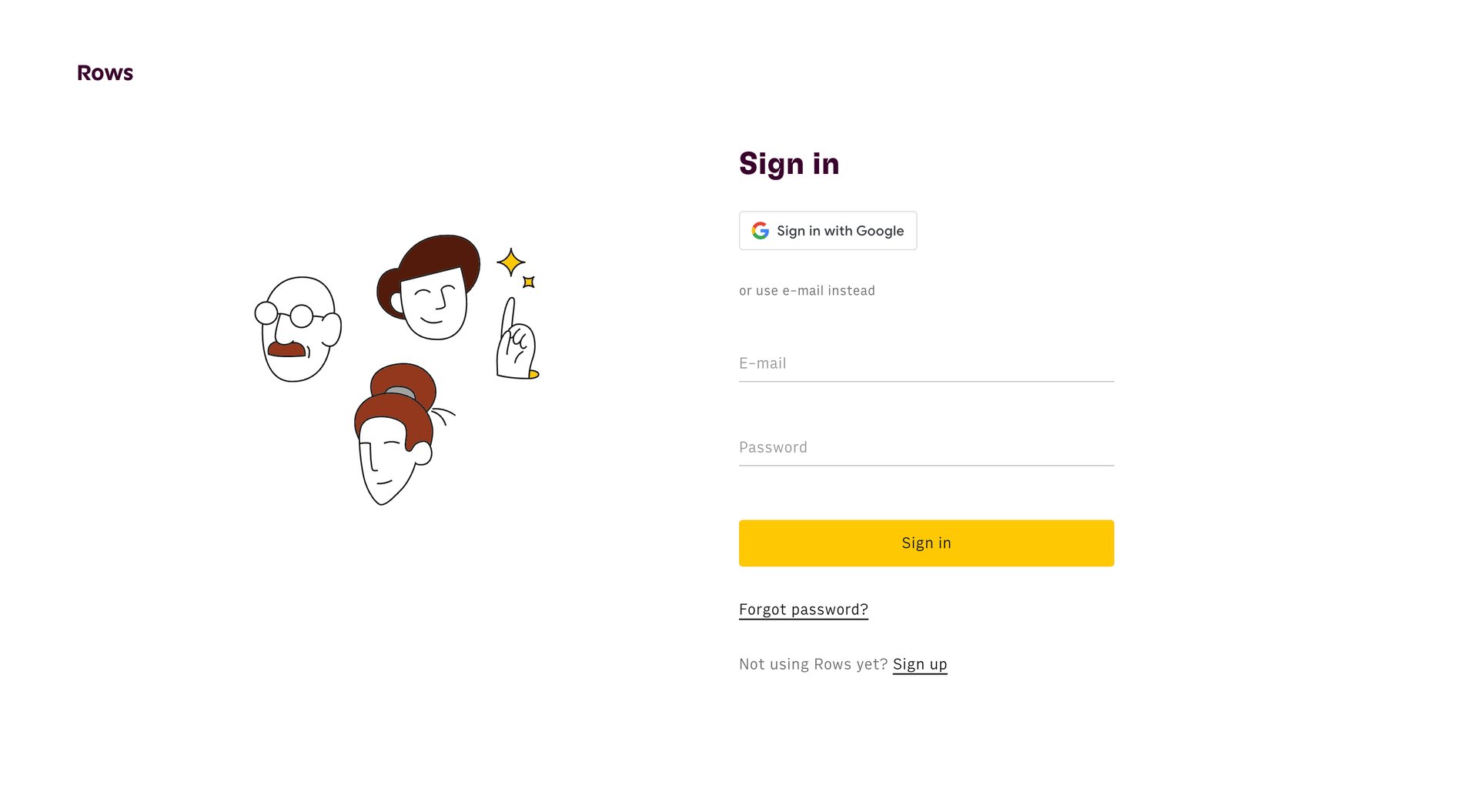Focus the E-mail field placeholder text
Viewport: 1478px width, 812px height.
pyautogui.click(x=763, y=363)
